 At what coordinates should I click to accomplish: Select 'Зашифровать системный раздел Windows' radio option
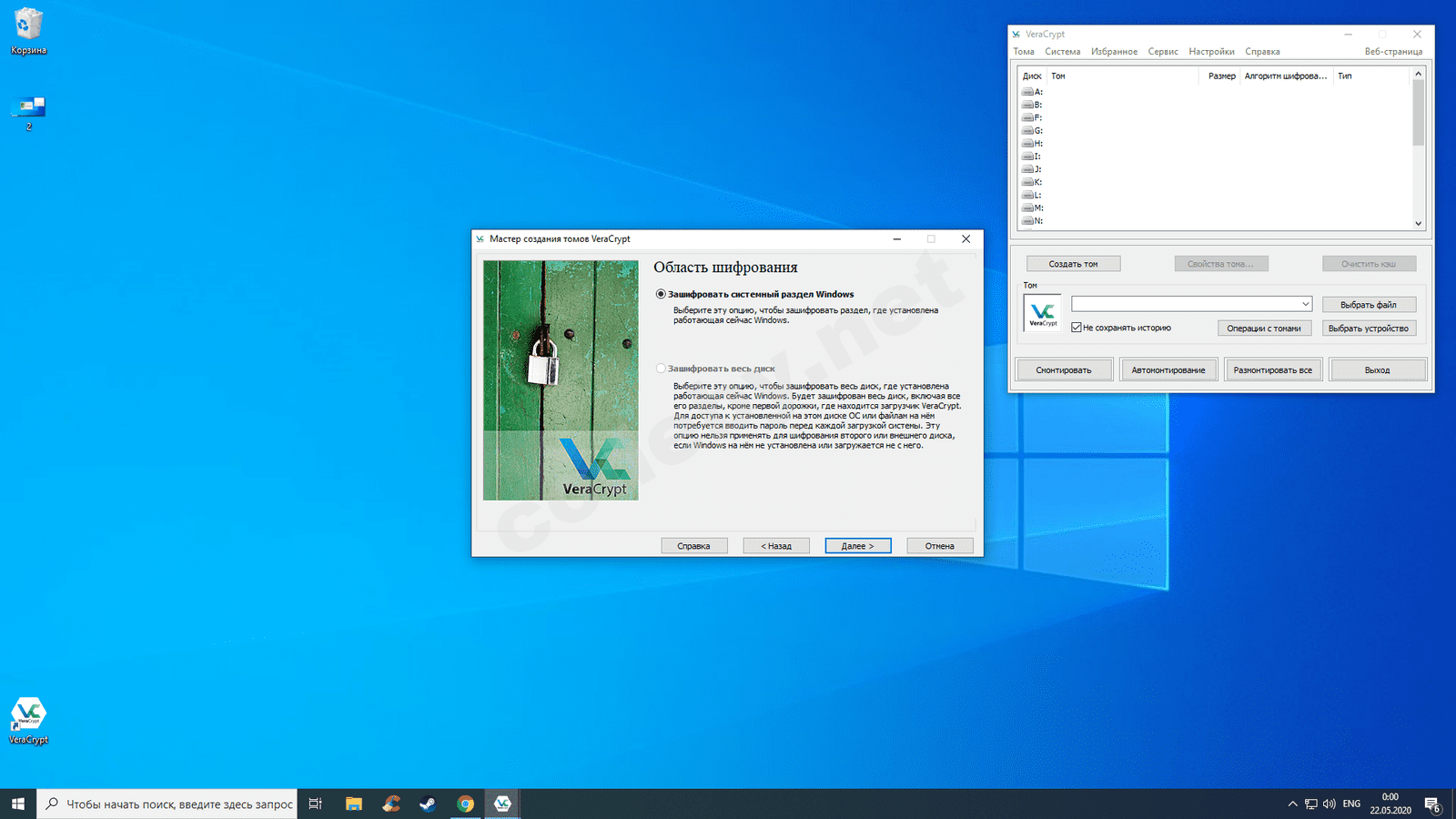[x=661, y=294]
